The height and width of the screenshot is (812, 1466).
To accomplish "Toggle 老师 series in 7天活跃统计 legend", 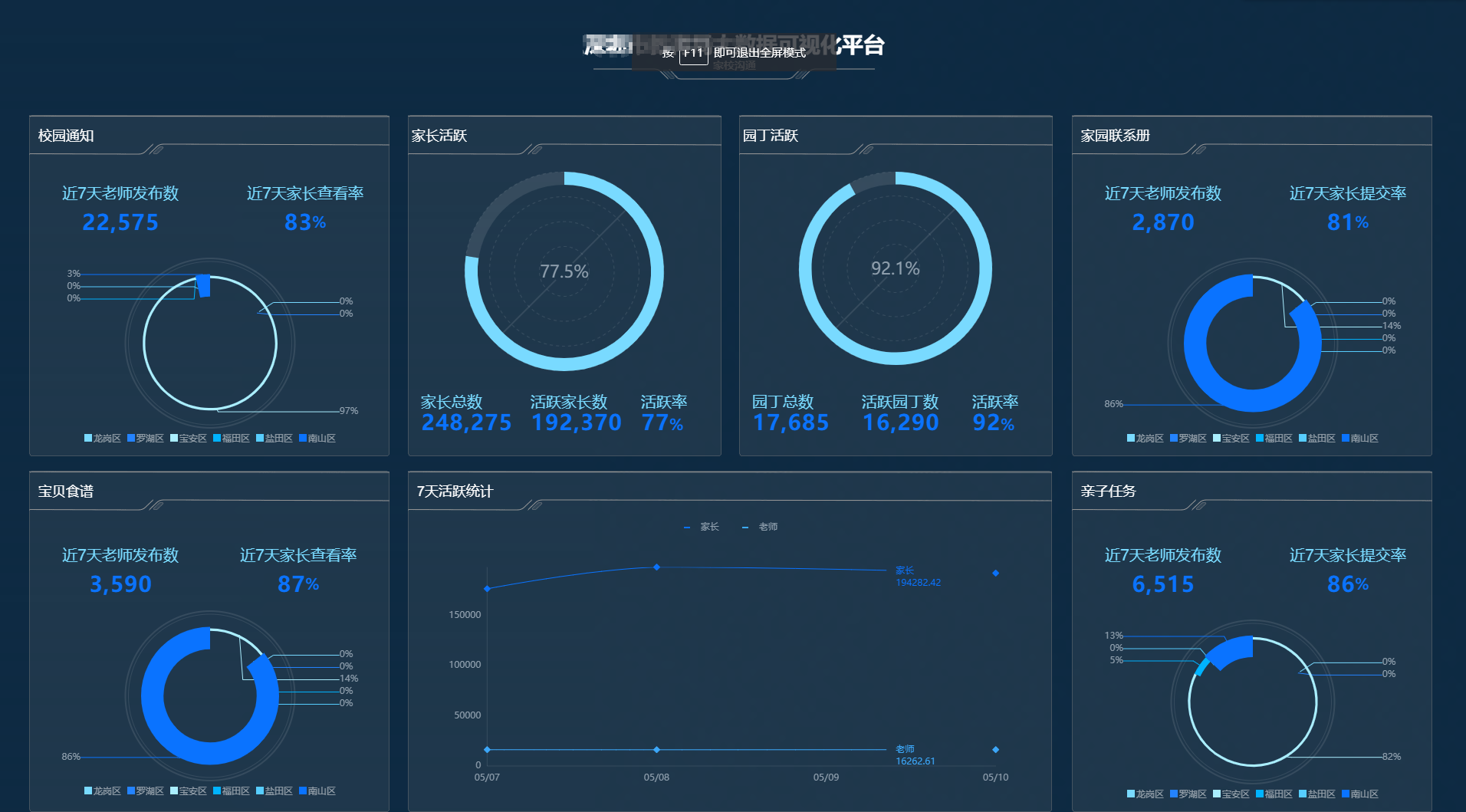I will 760,527.
